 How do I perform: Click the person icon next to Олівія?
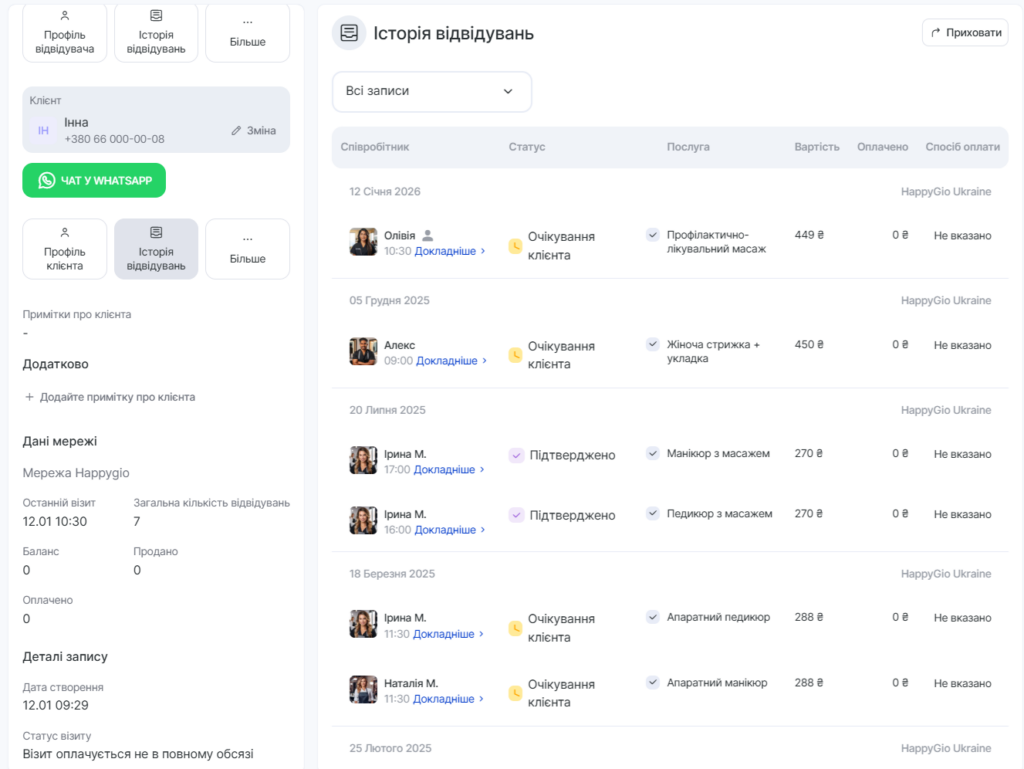click(428, 236)
